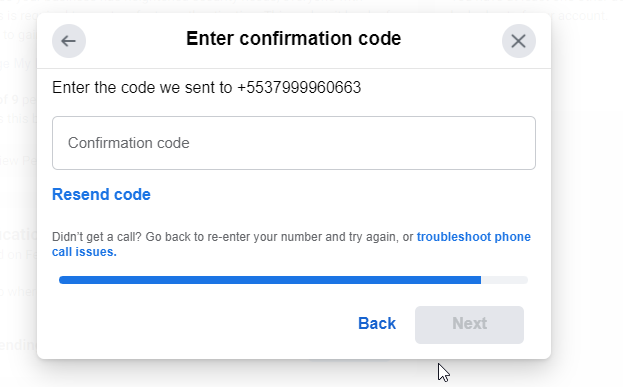Click the dimmed page background outside the dialog
623x387 pixels.
click(x=584, y=199)
